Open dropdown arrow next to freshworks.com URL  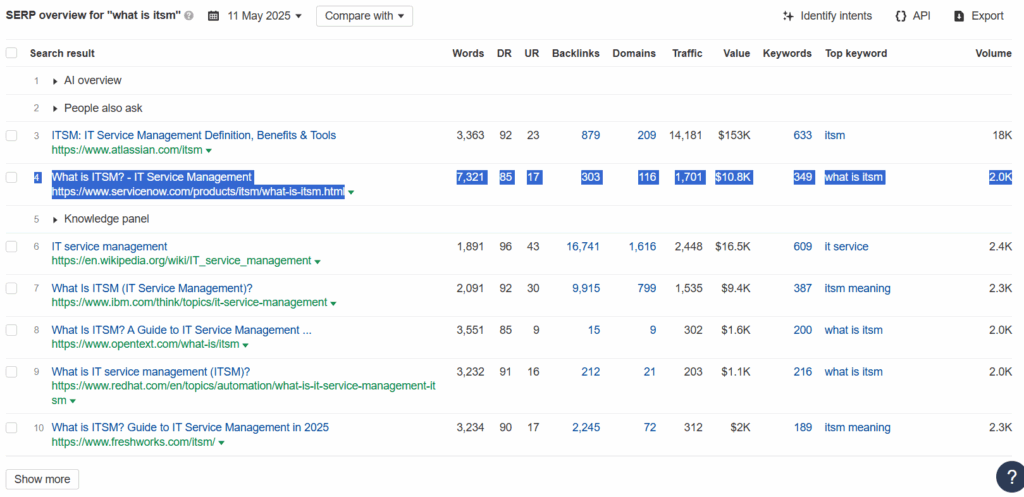coord(221,443)
